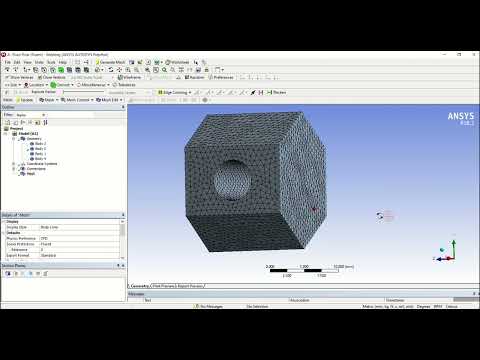
Task: Click the Preferences button for annotations
Action: (x=221, y=77)
